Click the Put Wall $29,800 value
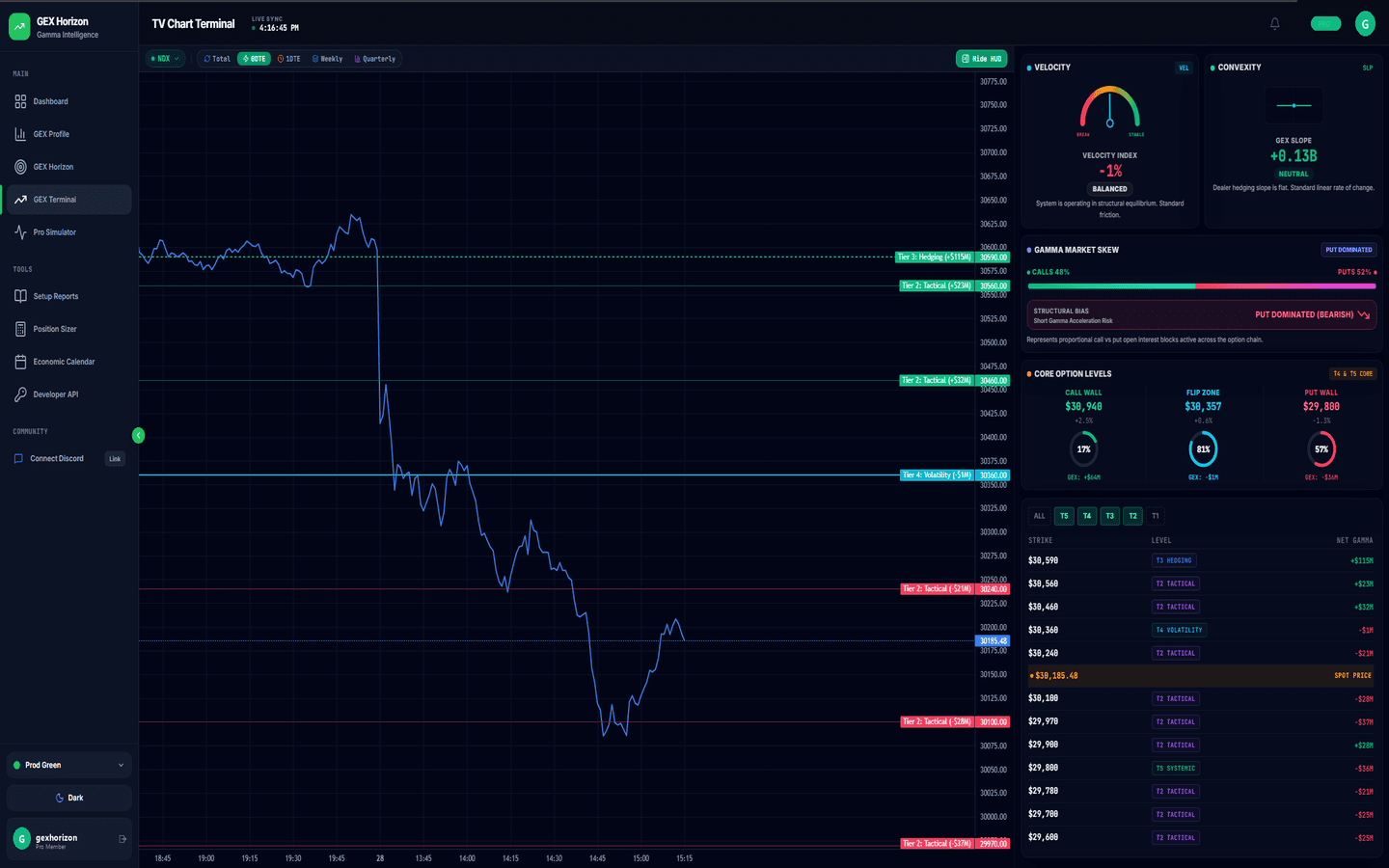Viewport: 1389px width, 868px height. pos(1321,407)
